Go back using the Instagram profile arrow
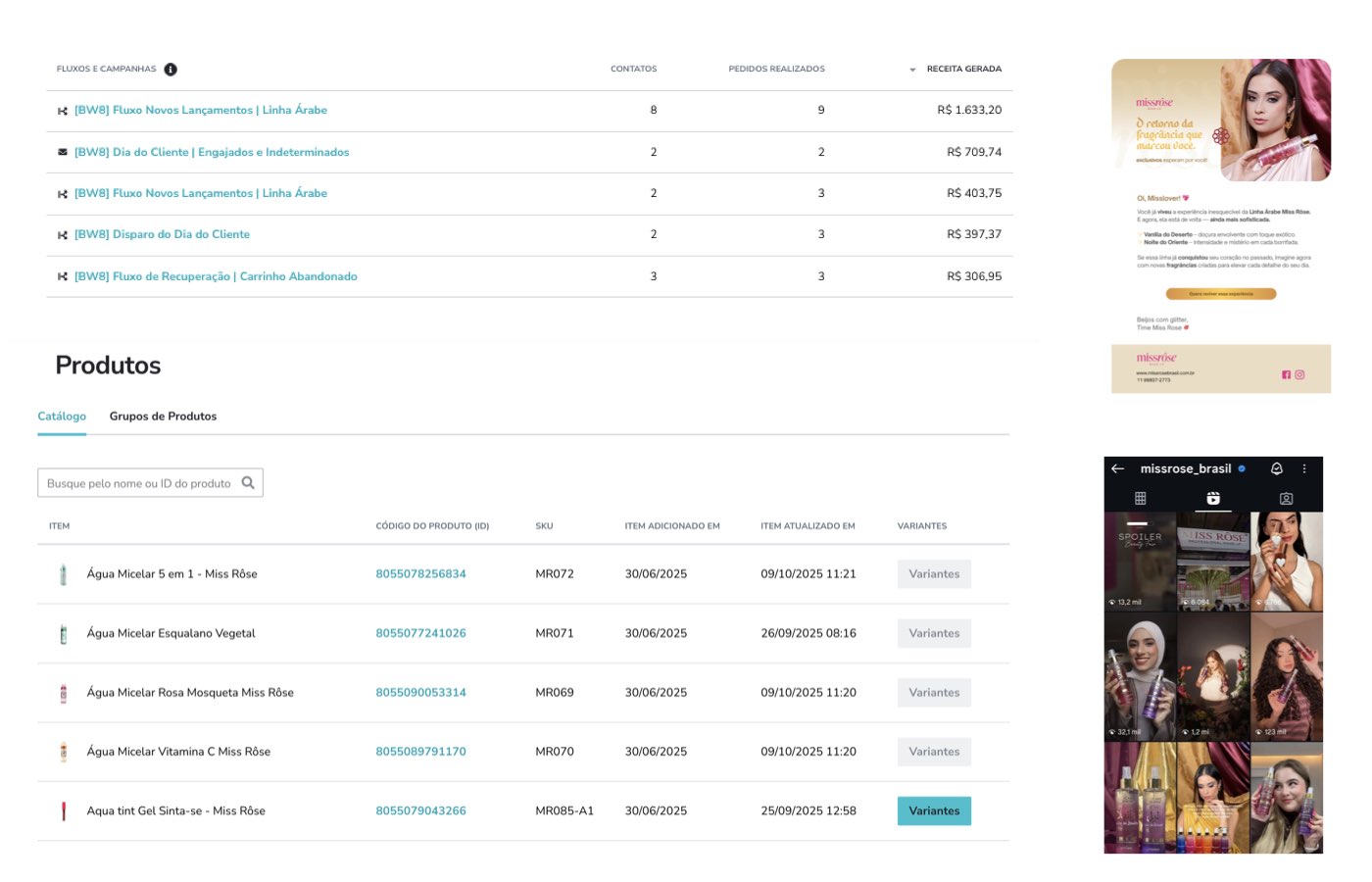 click(x=1117, y=468)
